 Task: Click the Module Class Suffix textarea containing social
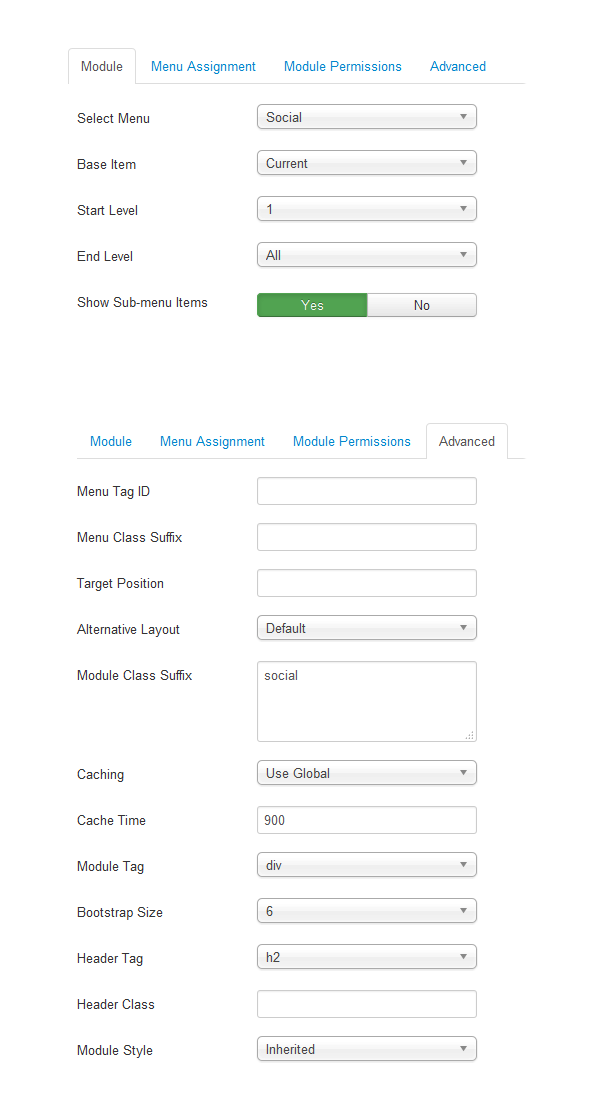coord(366,702)
